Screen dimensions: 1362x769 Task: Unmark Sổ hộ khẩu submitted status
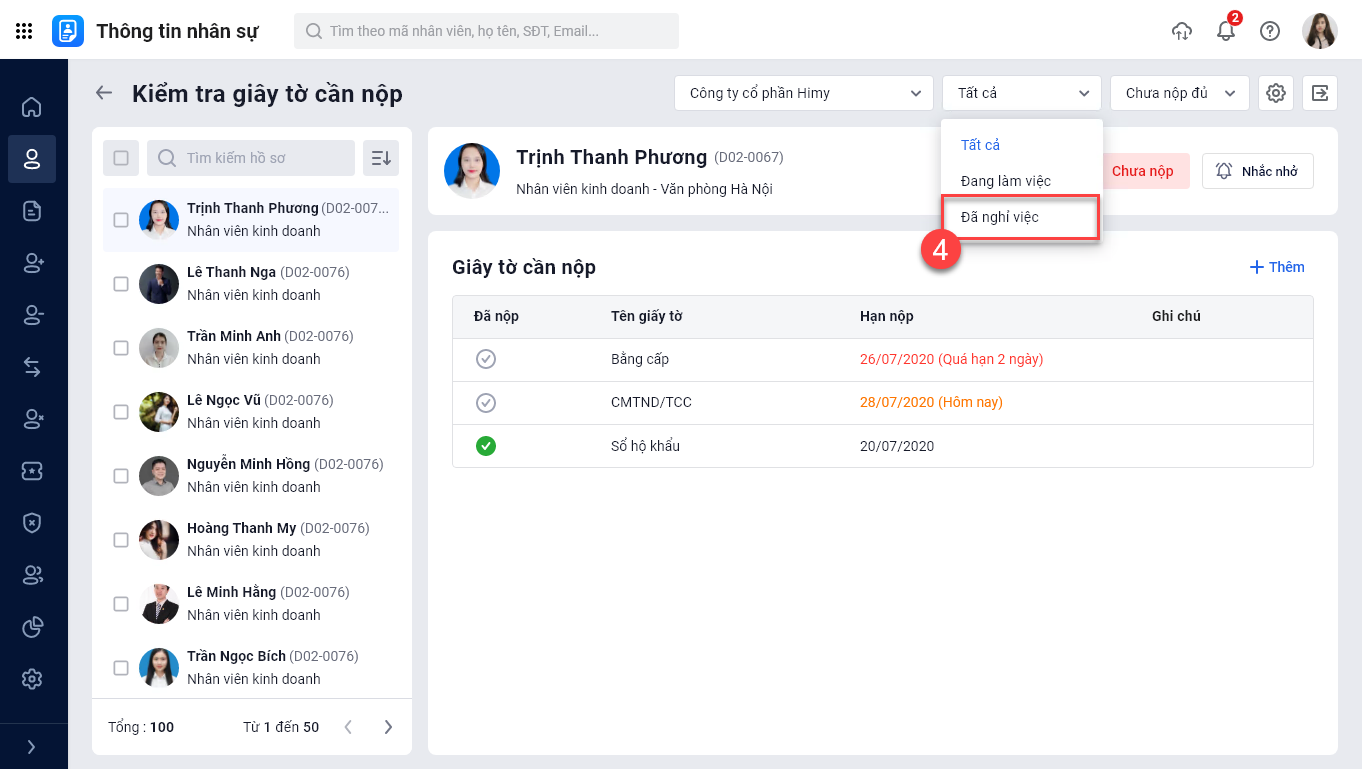tap(486, 446)
